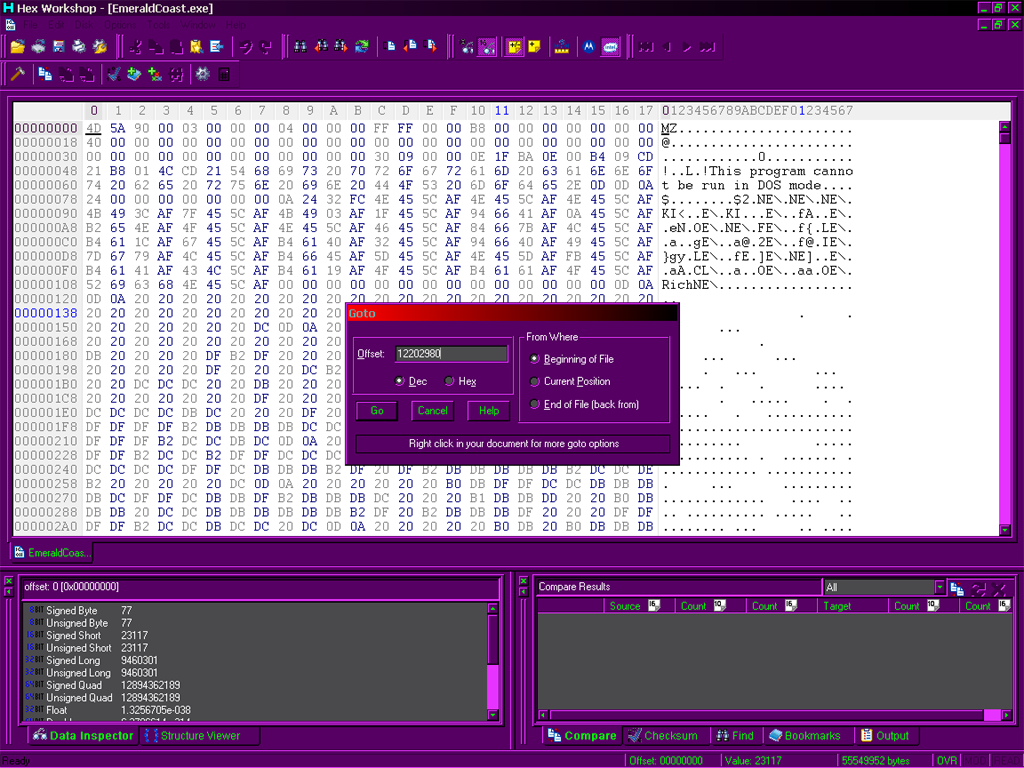Click the Signed Short value 23117
This screenshot has height=768, width=1024.
[135, 635]
